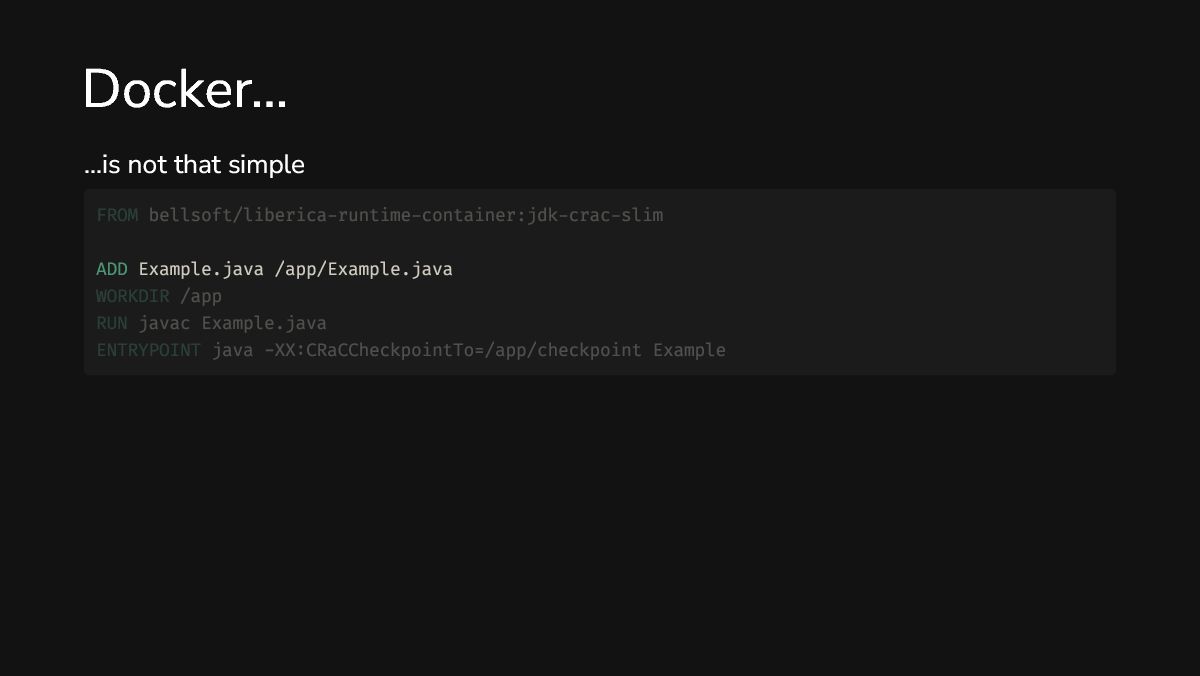Click the empty slide area below code block

(x=600, y=520)
